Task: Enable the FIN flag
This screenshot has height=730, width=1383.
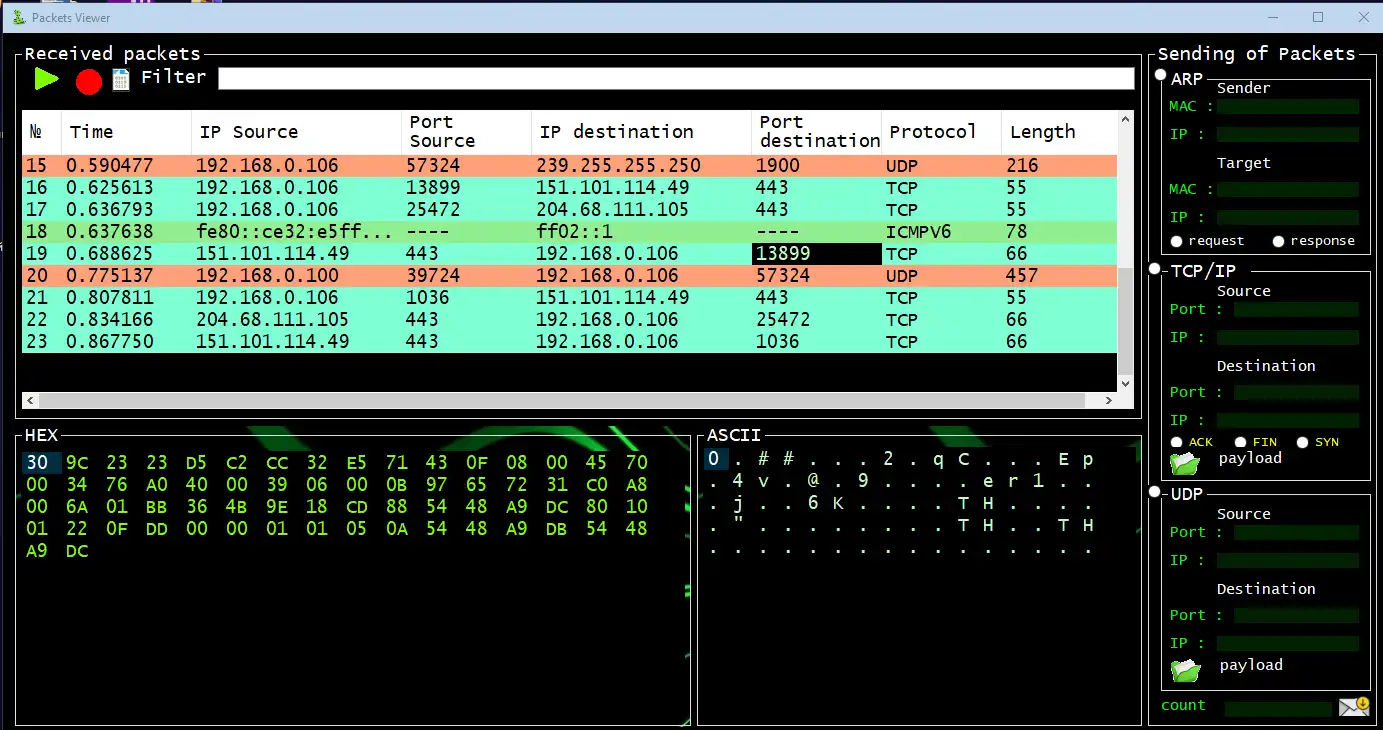Action: click(x=1240, y=442)
